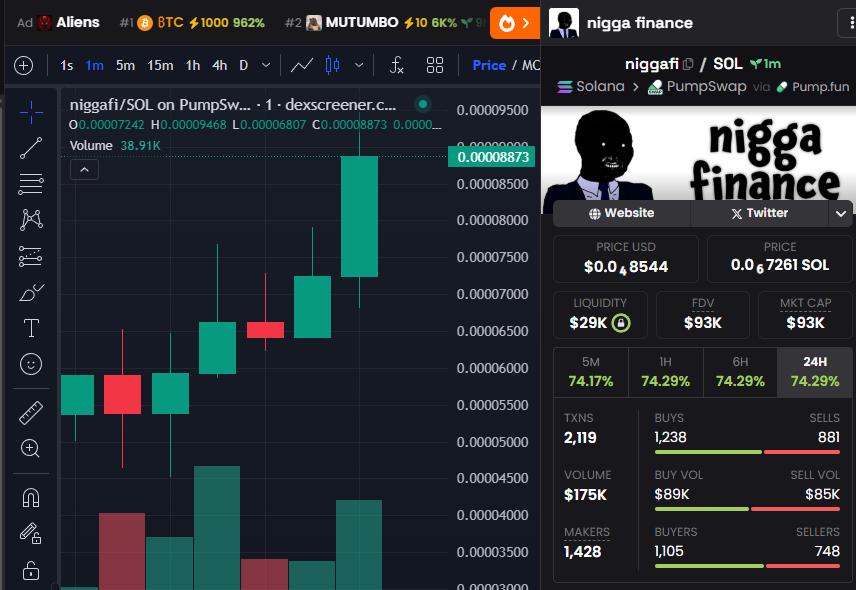This screenshot has height=590, width=856.
Task: Toggle lock all drawing tools
Action: tap(31, 570)
